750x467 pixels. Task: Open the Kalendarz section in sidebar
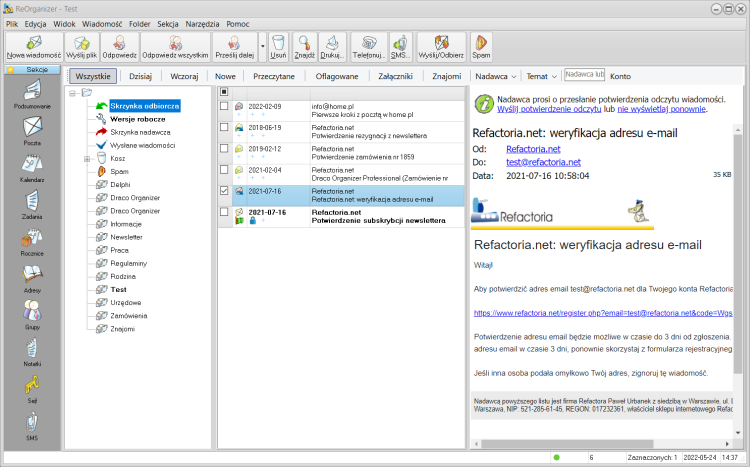point(32,168)
